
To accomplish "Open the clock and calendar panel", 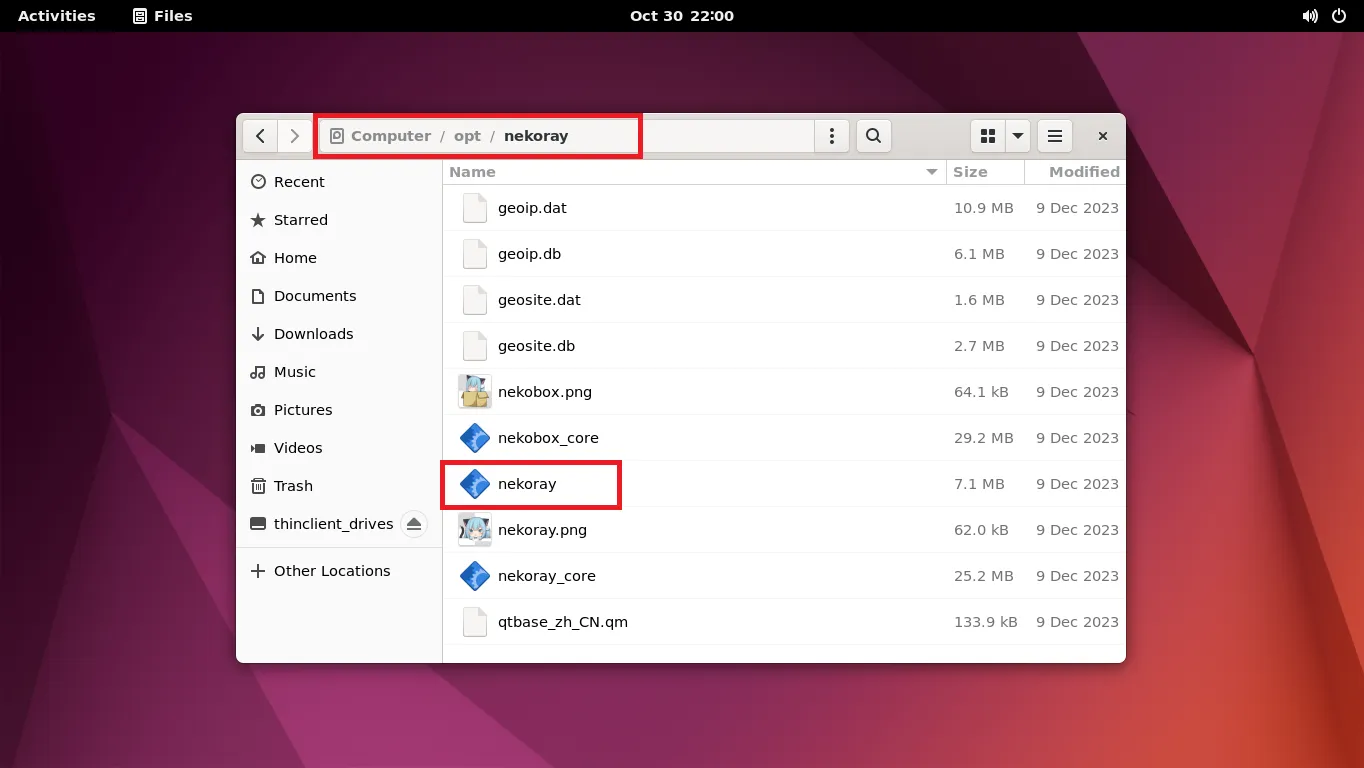I will 682,16.
